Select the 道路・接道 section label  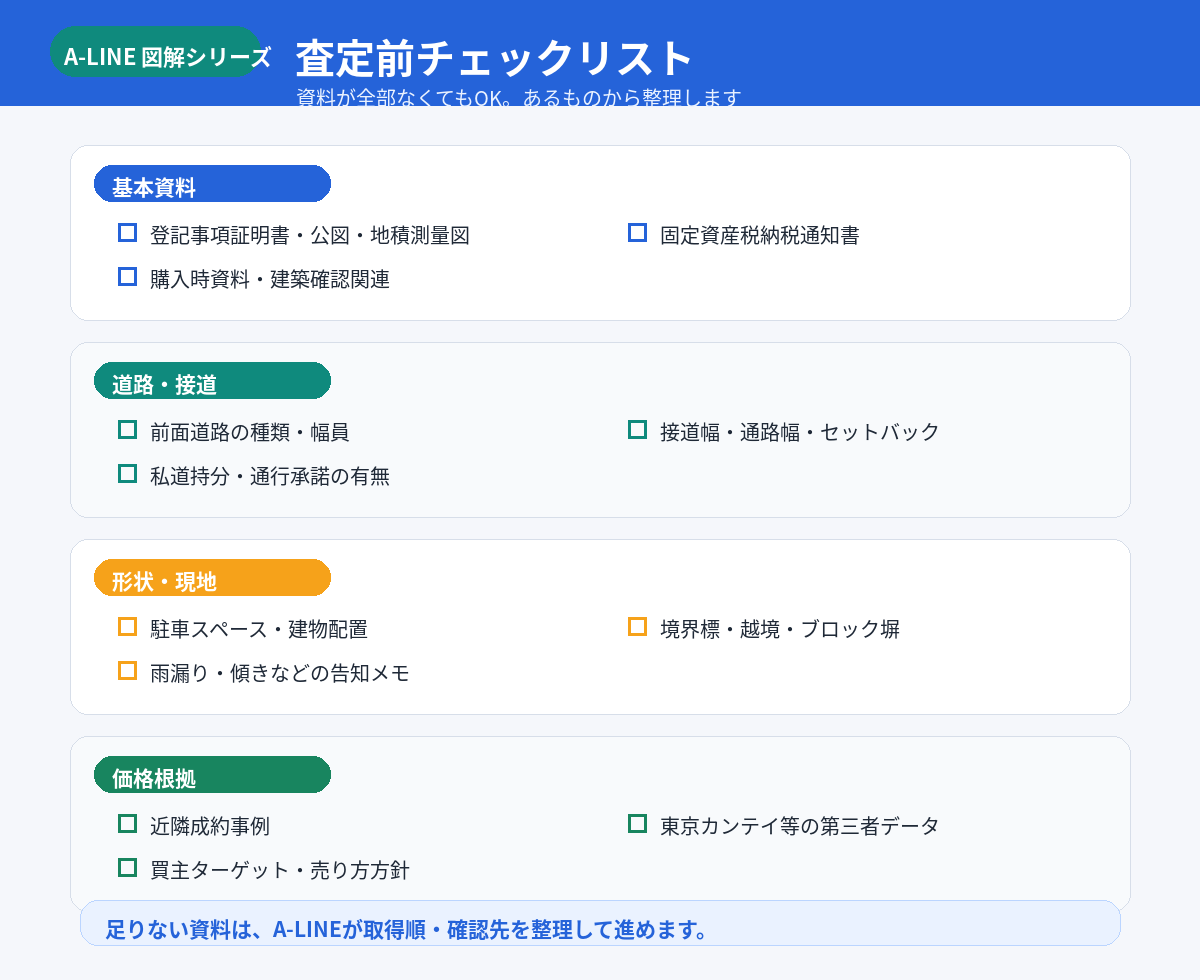click(x=212, y=381)
